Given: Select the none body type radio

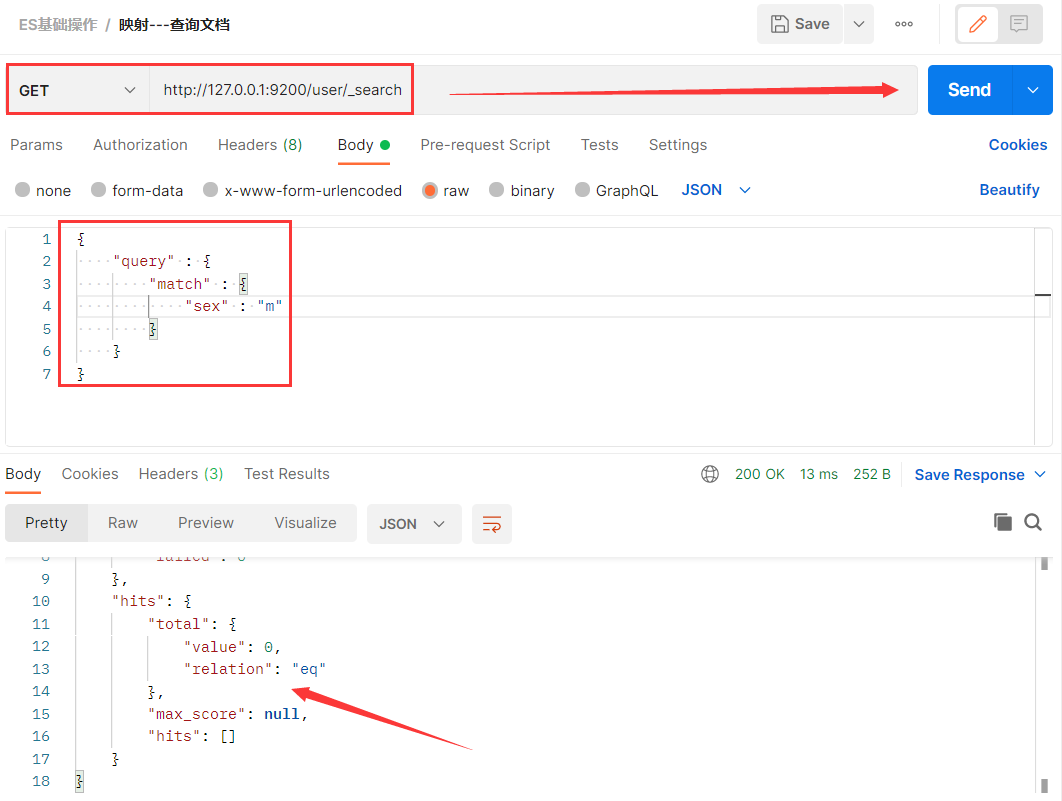Looking at the screenshot, I should [22, 190].
